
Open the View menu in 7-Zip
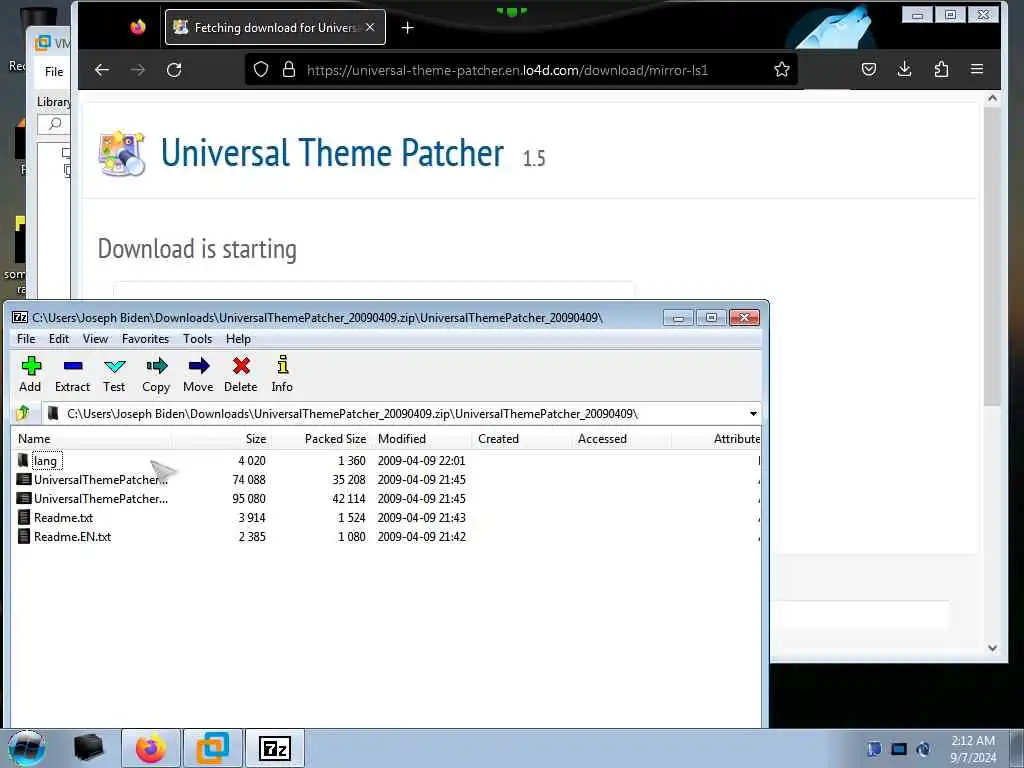click(95, 339)
